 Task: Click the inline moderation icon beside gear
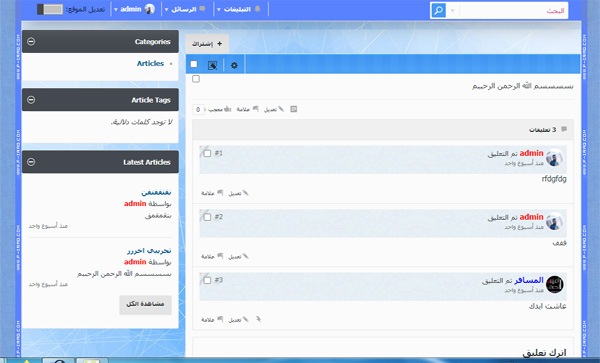[212, 65]
